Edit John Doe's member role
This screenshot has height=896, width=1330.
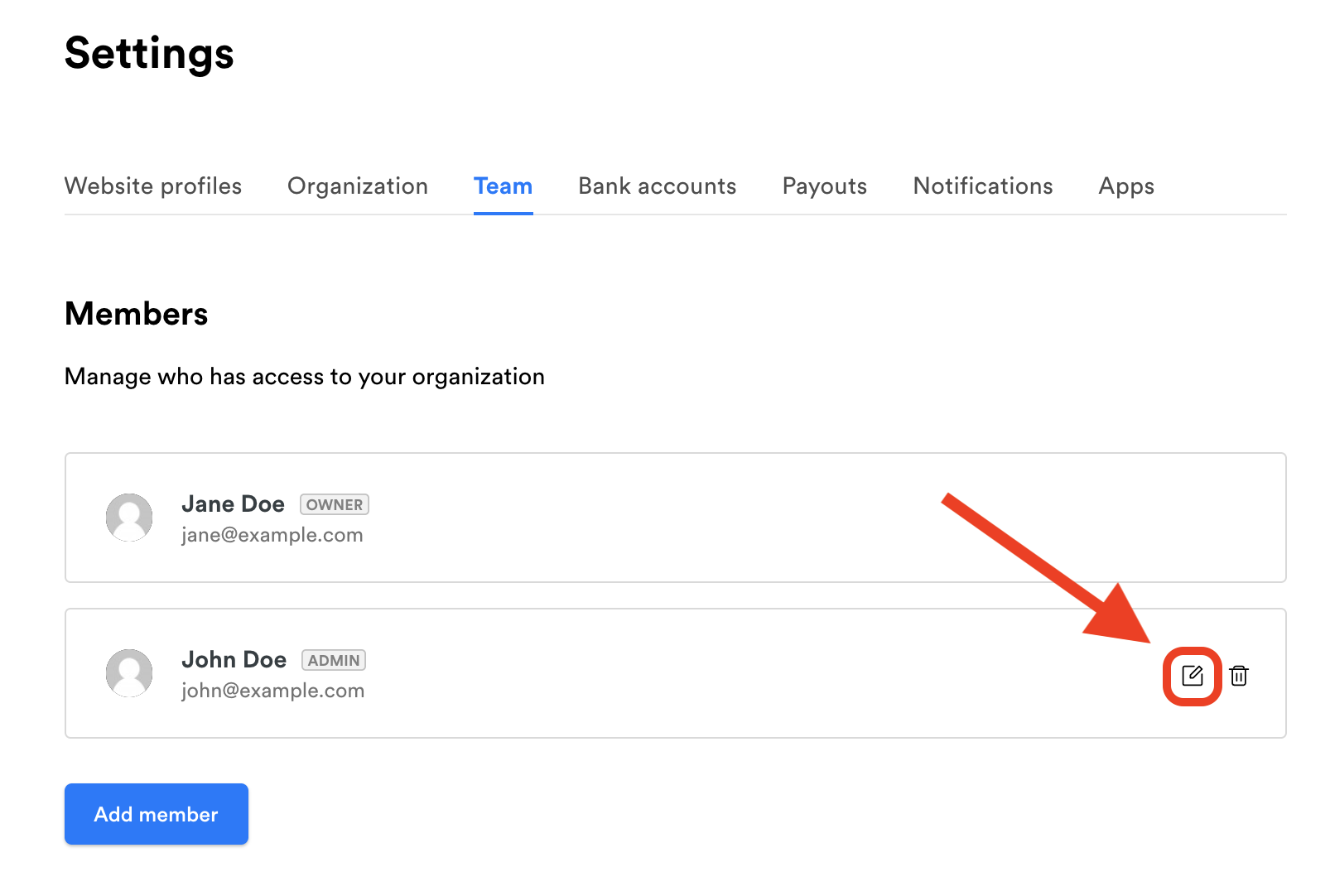pos(1192,676)
